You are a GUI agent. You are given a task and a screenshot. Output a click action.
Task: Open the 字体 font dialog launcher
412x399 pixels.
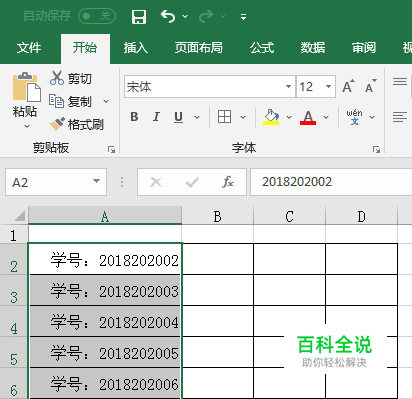(376, 150)
